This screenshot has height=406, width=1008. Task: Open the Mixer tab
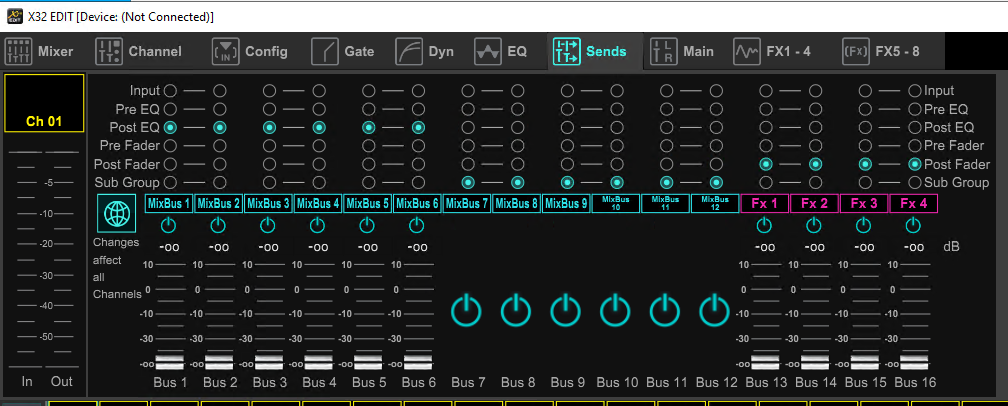coord(40,51)
